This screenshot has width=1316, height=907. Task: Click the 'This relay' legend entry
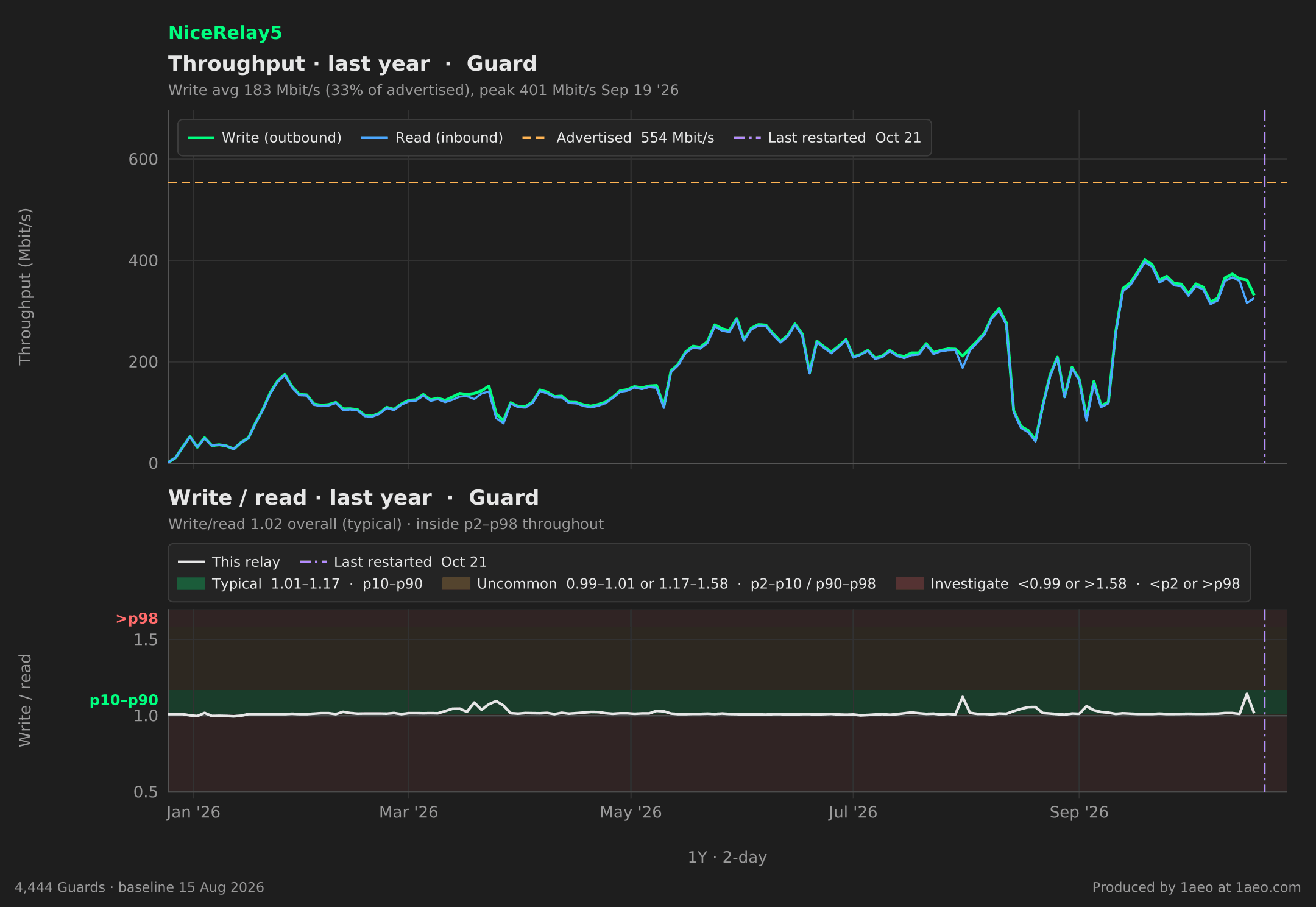click(x=229, y=562)
